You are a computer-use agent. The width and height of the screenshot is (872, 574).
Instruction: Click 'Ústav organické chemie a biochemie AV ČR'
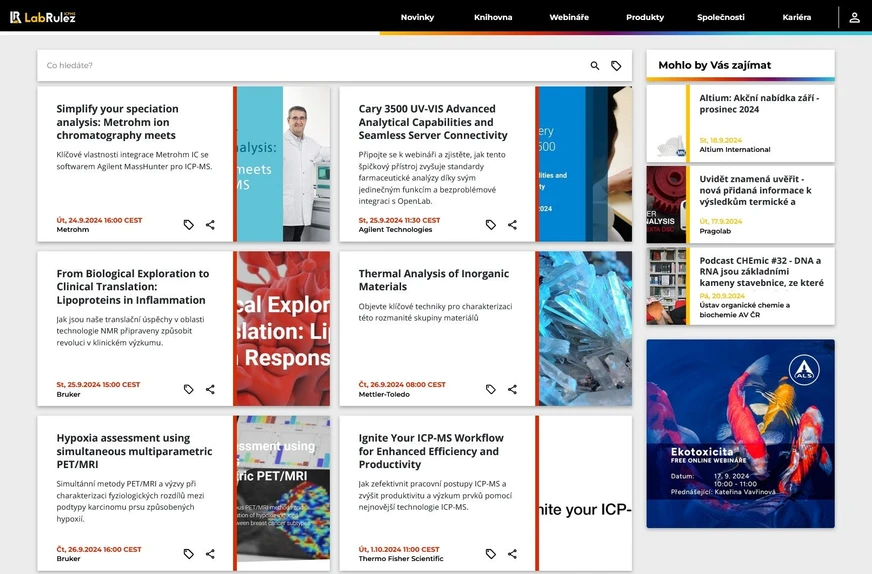pyautogui.click(x=745, y=310)
